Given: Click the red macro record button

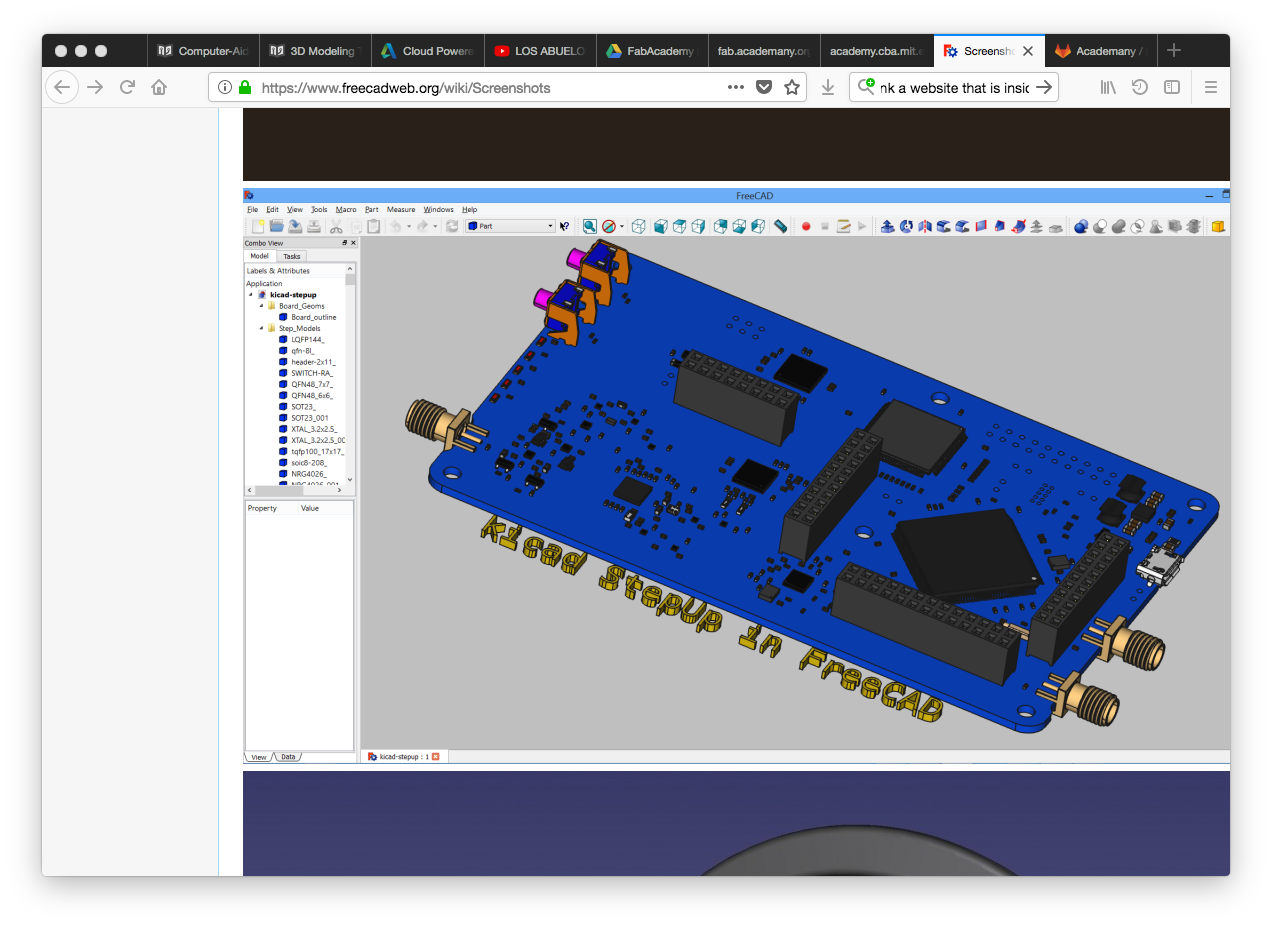Looking at the screenshot, I should pyautogui.click(x=806, y=227).
